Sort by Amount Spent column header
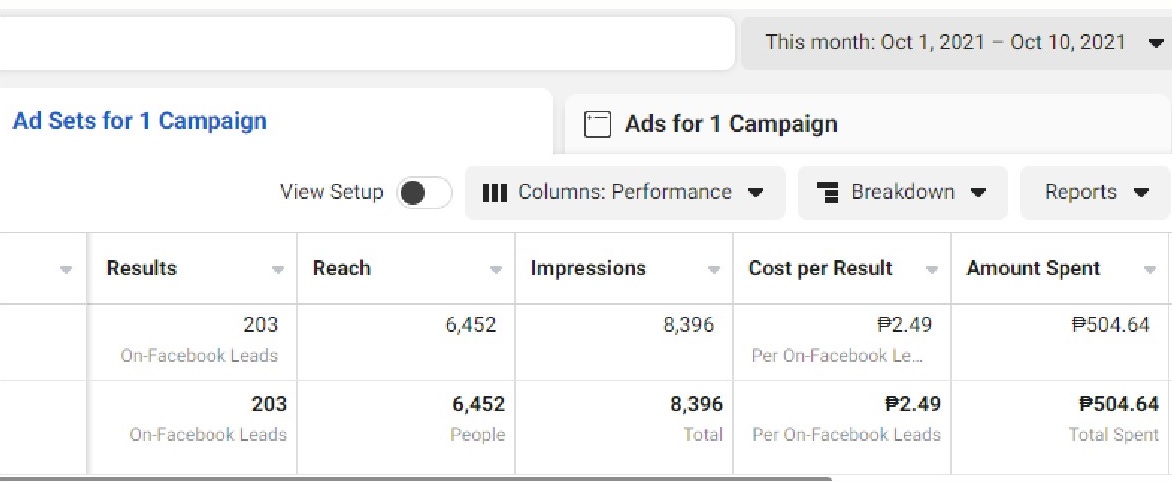This screenshot has height=482, width=1172. [1033, 269]
